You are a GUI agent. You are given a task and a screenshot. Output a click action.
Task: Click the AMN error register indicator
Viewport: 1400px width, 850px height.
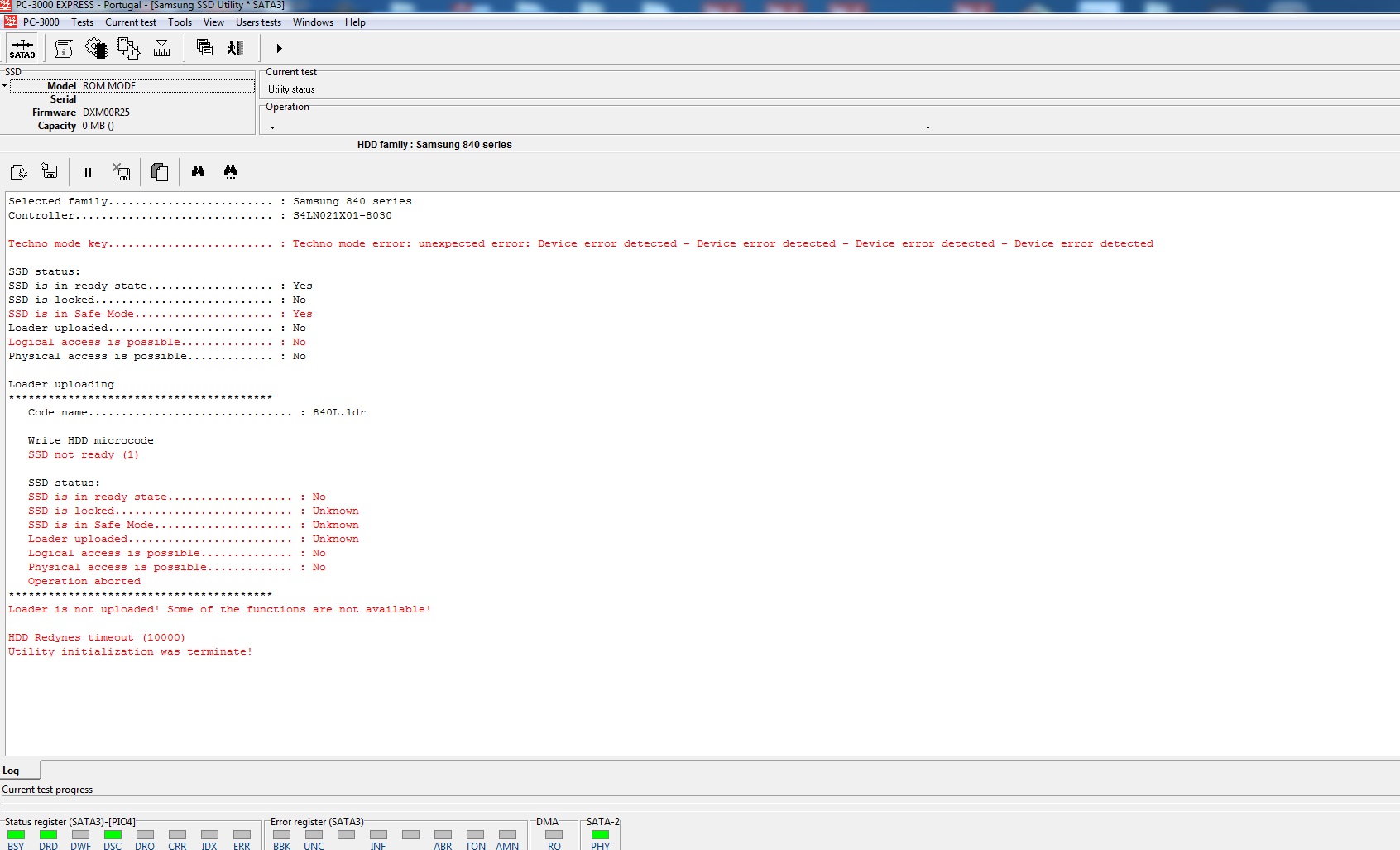(x=507, y=835)
